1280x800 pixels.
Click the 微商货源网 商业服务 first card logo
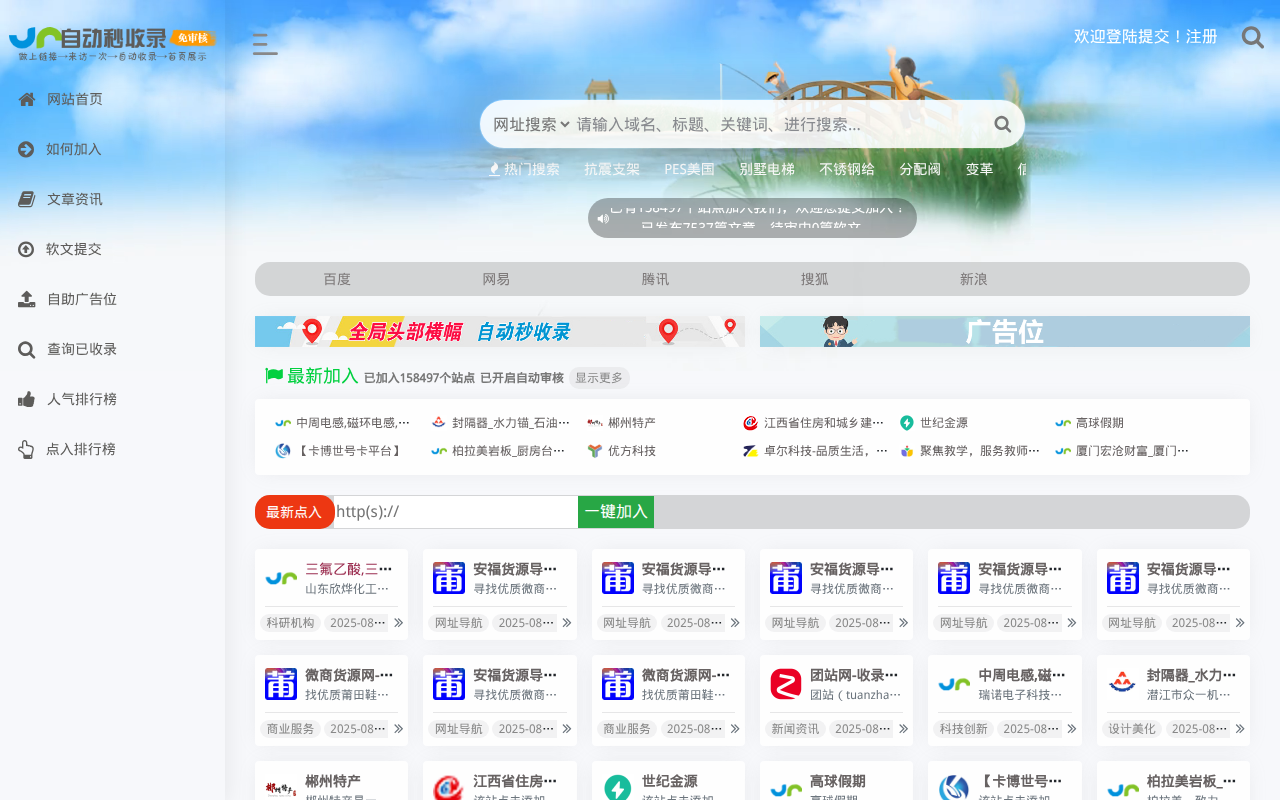[281, 684]
